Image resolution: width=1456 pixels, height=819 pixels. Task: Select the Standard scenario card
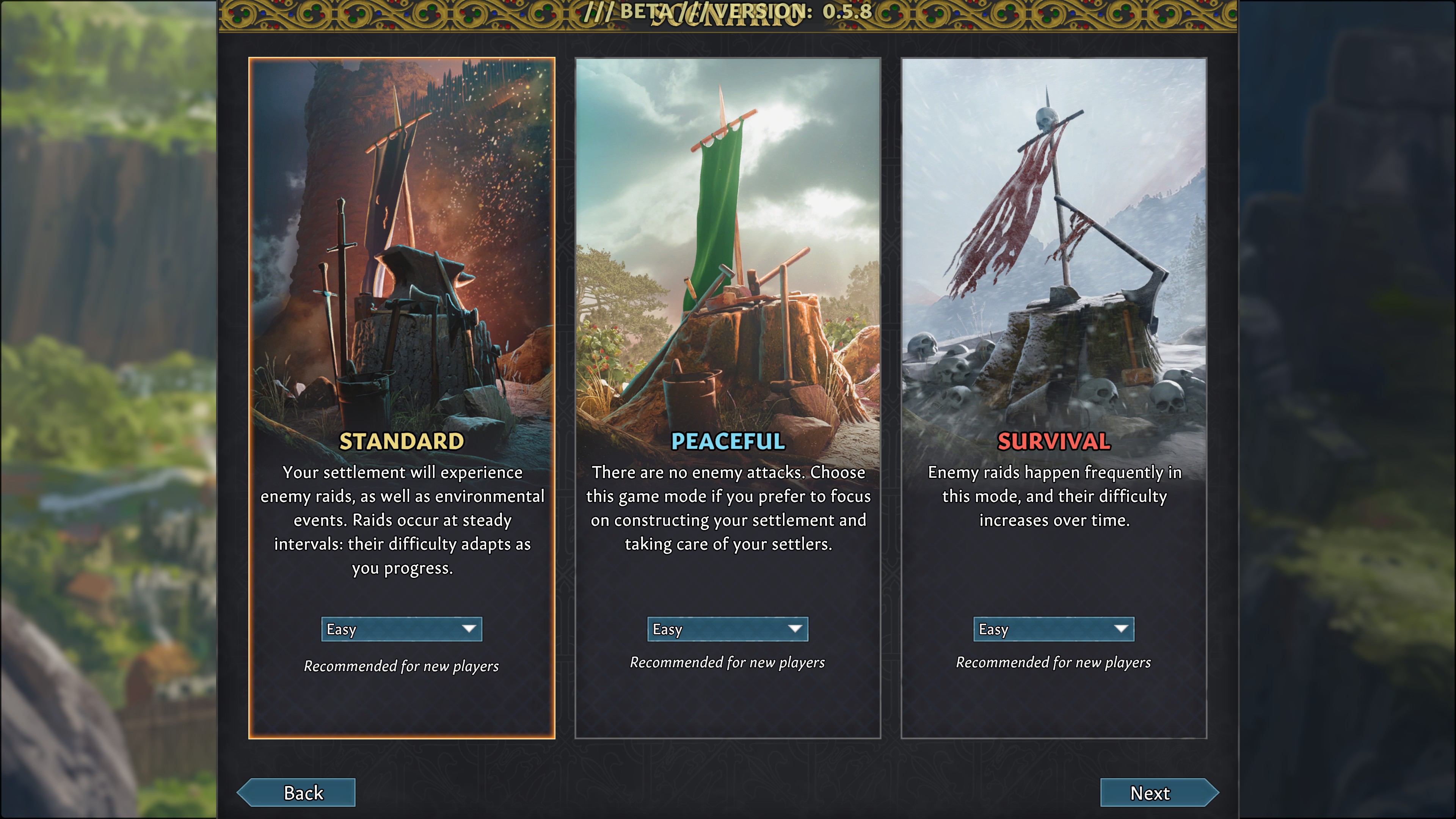(x=401, y=398)
